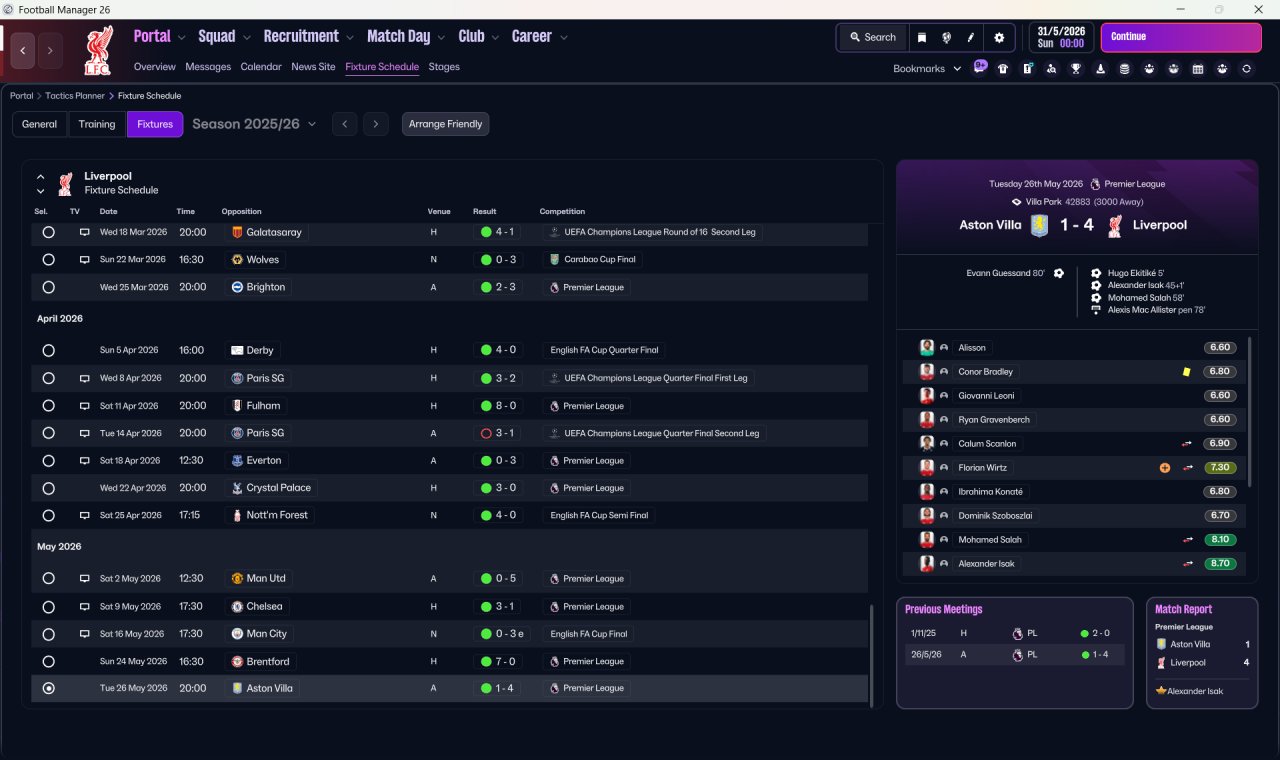Select the Fulham fixture radio button
Viewport: 1280px width, 760px height.
[x=48, y=406]
